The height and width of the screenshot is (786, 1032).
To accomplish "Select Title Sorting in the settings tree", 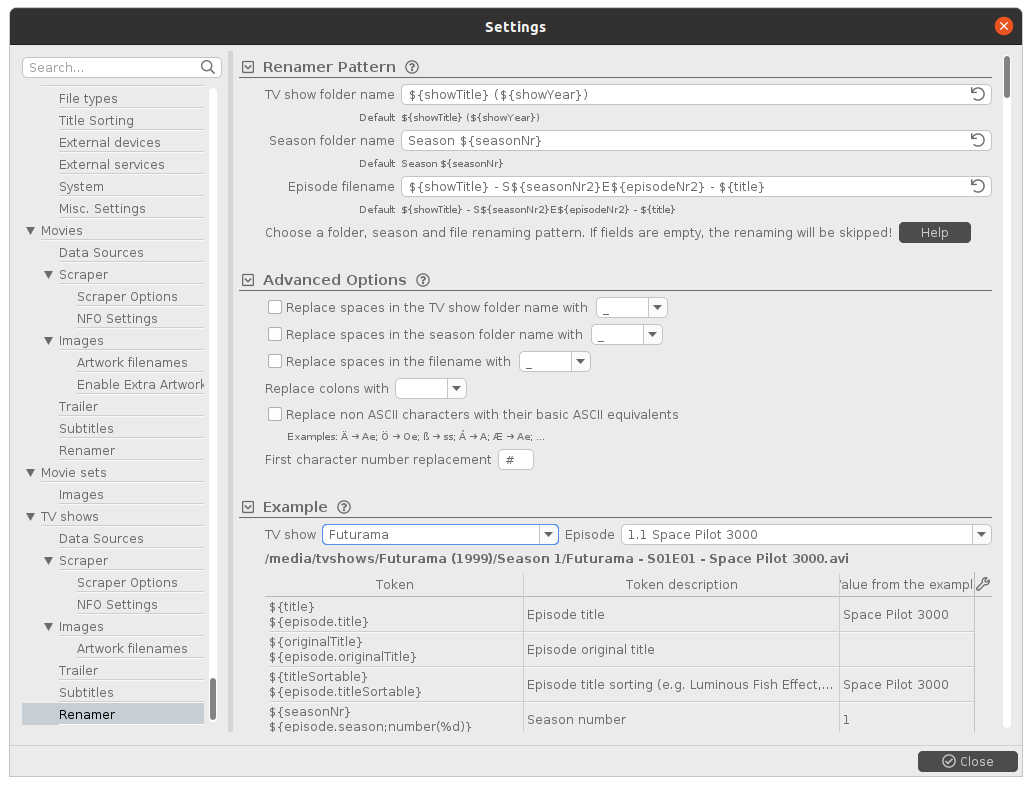I will pos(96,120).
